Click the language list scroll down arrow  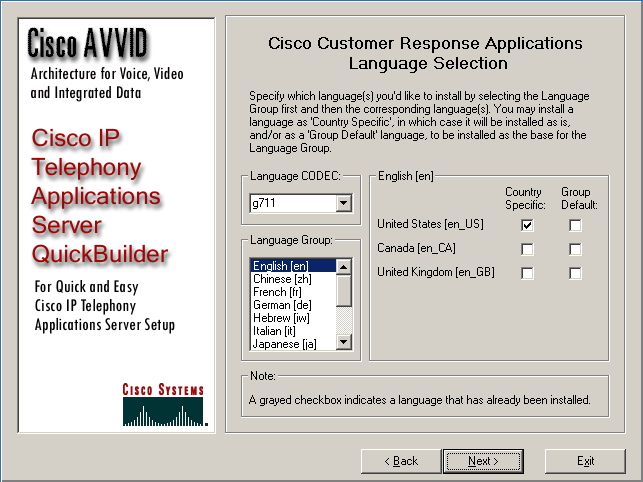(344, 342)
